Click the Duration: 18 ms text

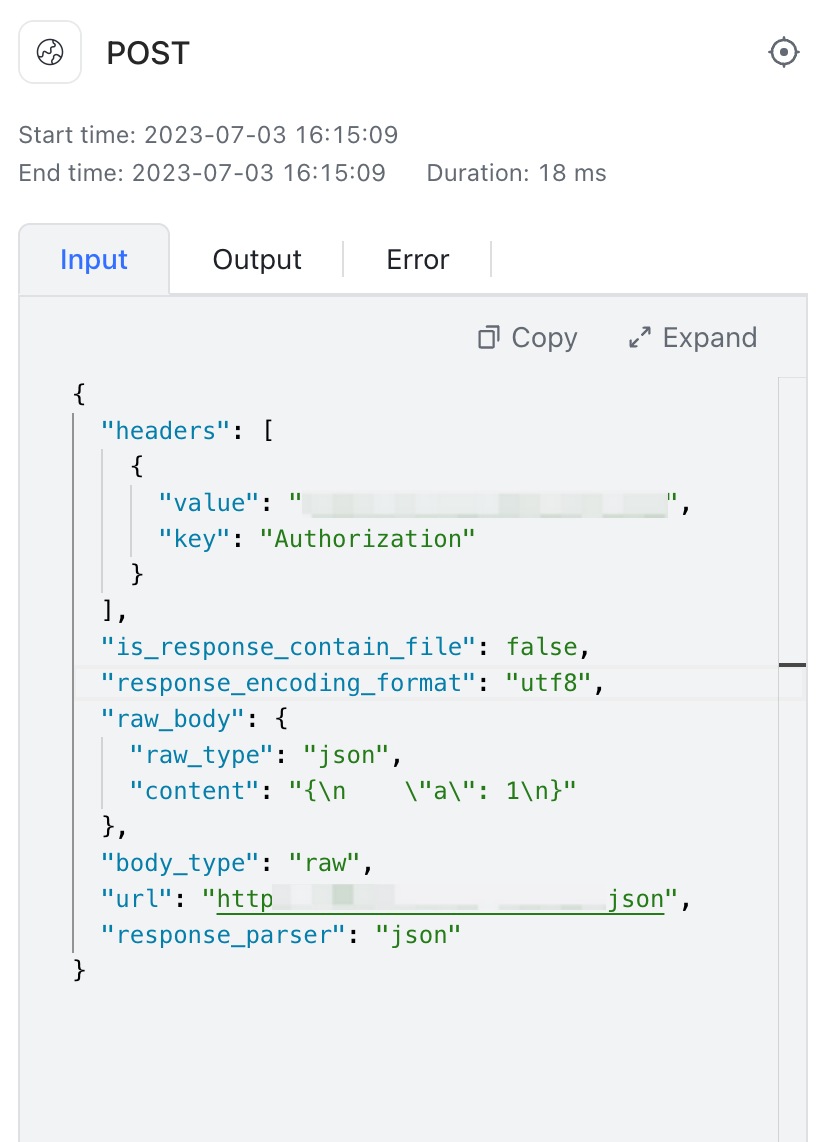click(516, 172)
